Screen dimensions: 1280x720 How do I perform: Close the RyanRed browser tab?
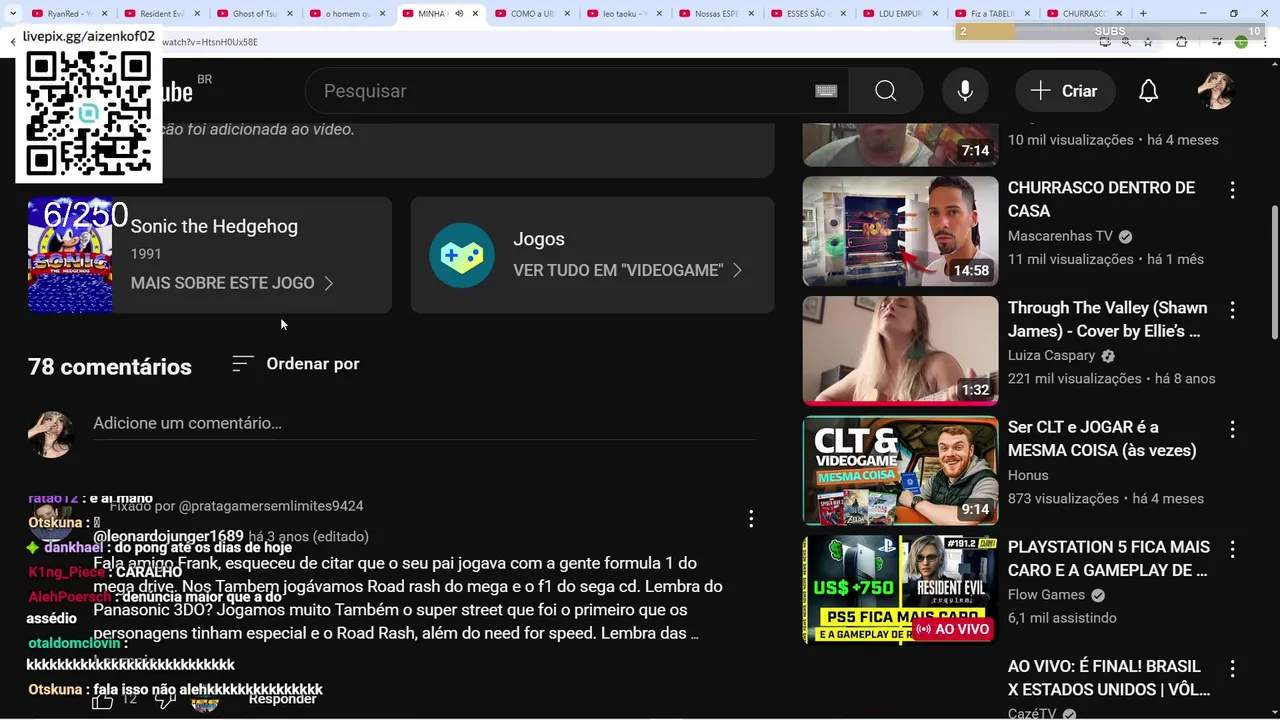[x=104, y=14]
